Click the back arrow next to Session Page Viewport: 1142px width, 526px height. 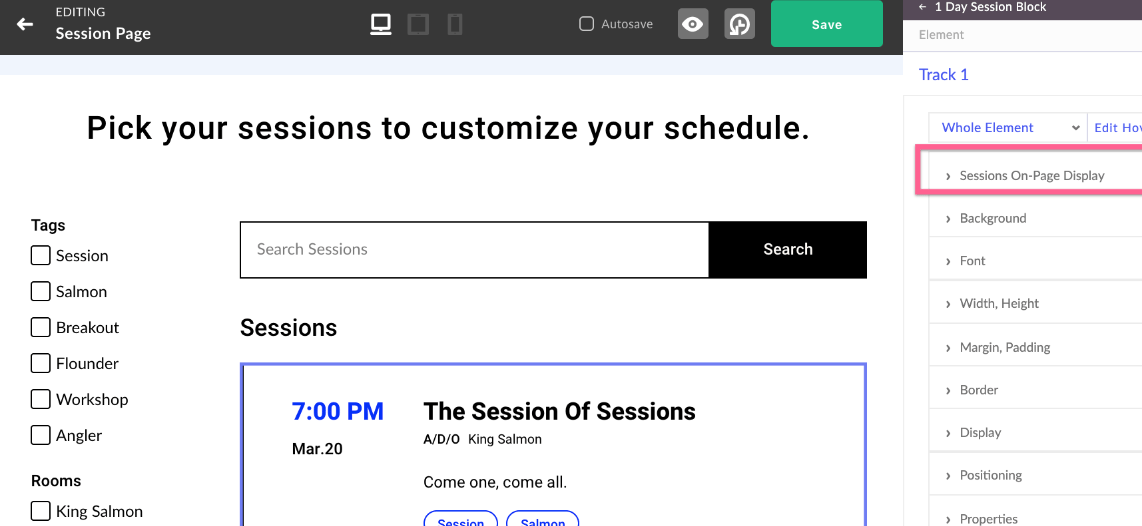(25, 24)
